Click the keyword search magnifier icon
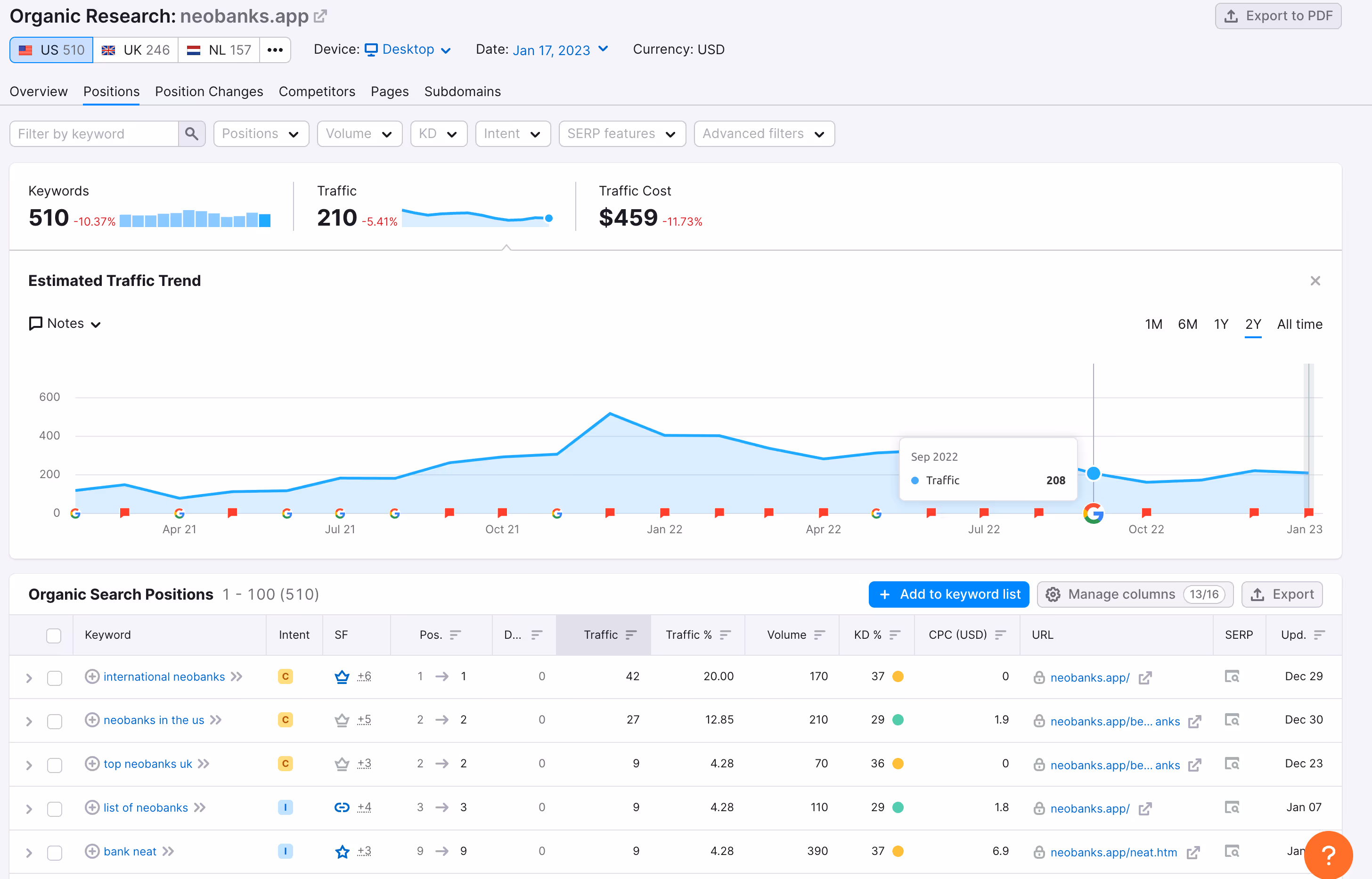The height and width of the screenshot is (879, 1372). click(192, 134)
